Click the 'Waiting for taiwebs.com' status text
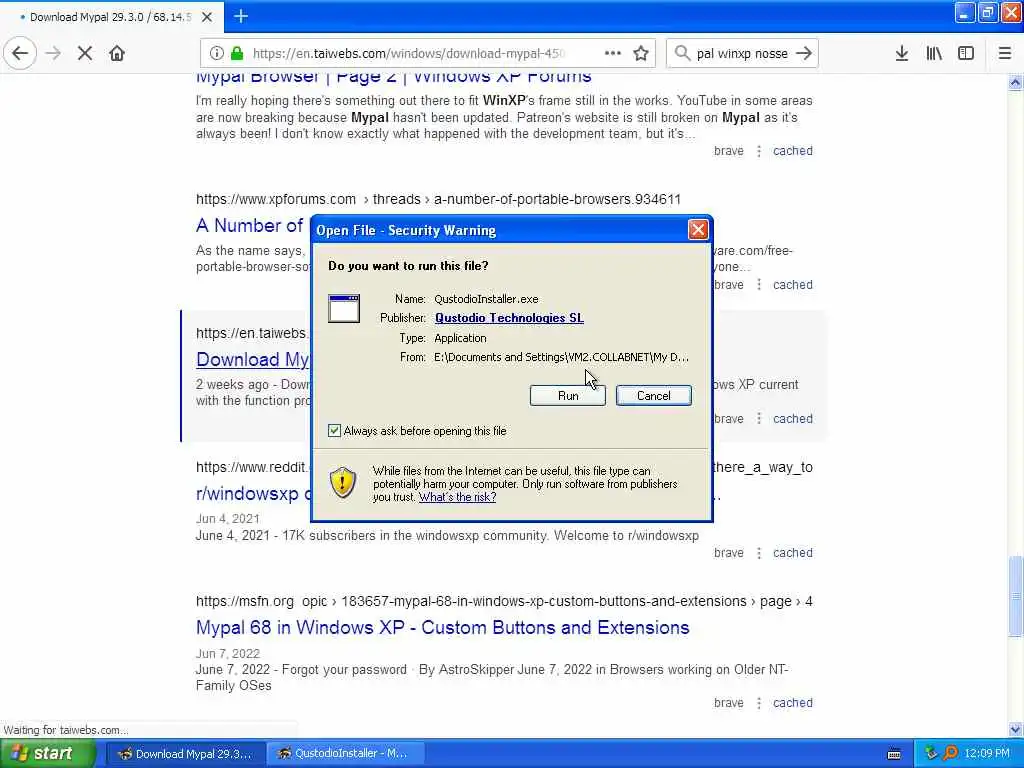The image size is (1024, 768). pyautogui.click(x=65, y=730)
